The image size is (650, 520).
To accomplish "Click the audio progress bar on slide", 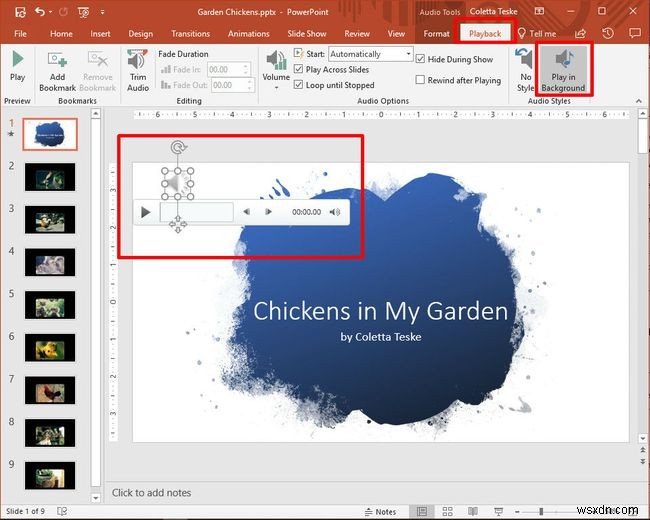I will [196, 212].
